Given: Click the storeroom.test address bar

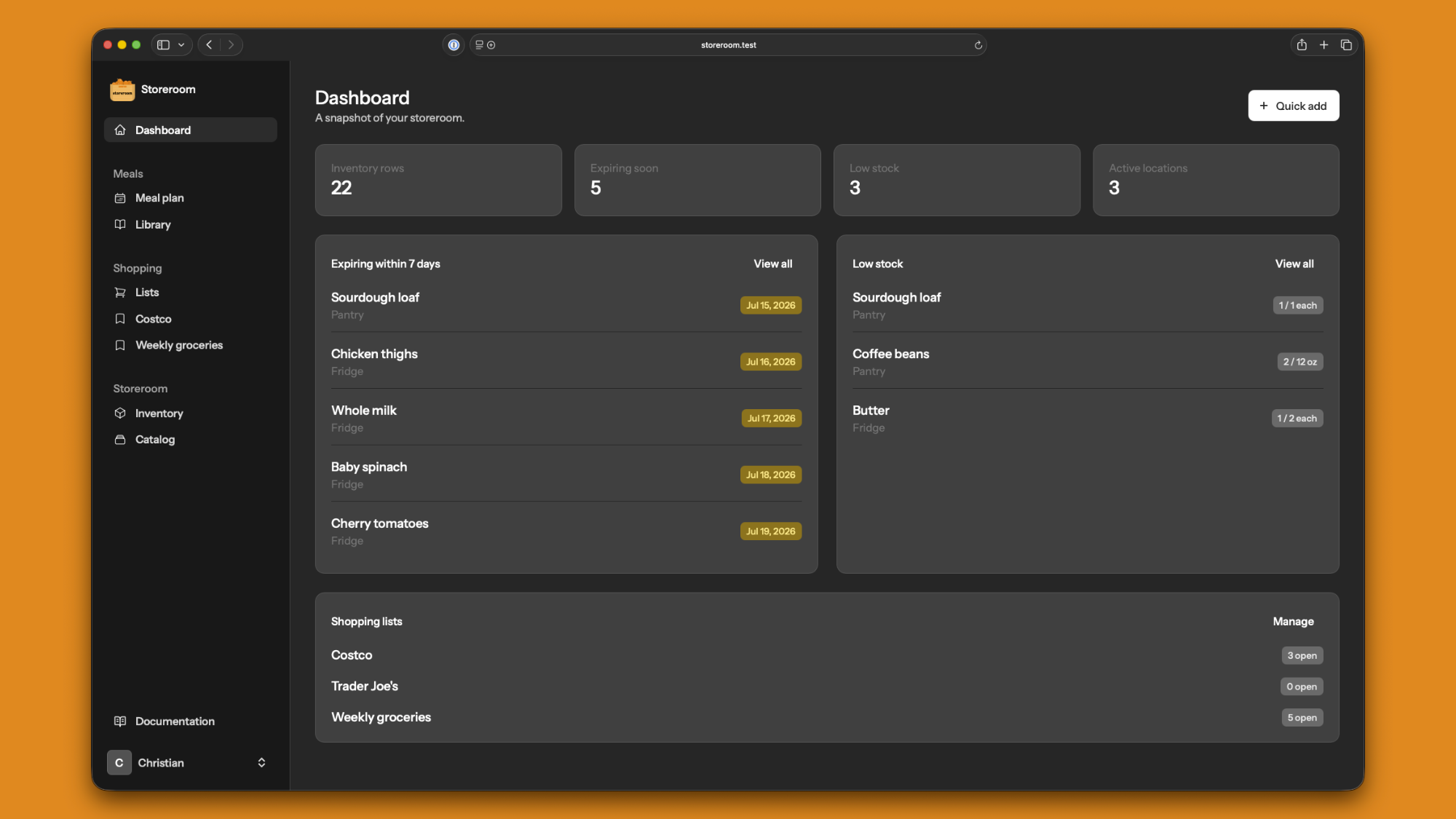Looking at the screenshot, I should tap(729, 44).
